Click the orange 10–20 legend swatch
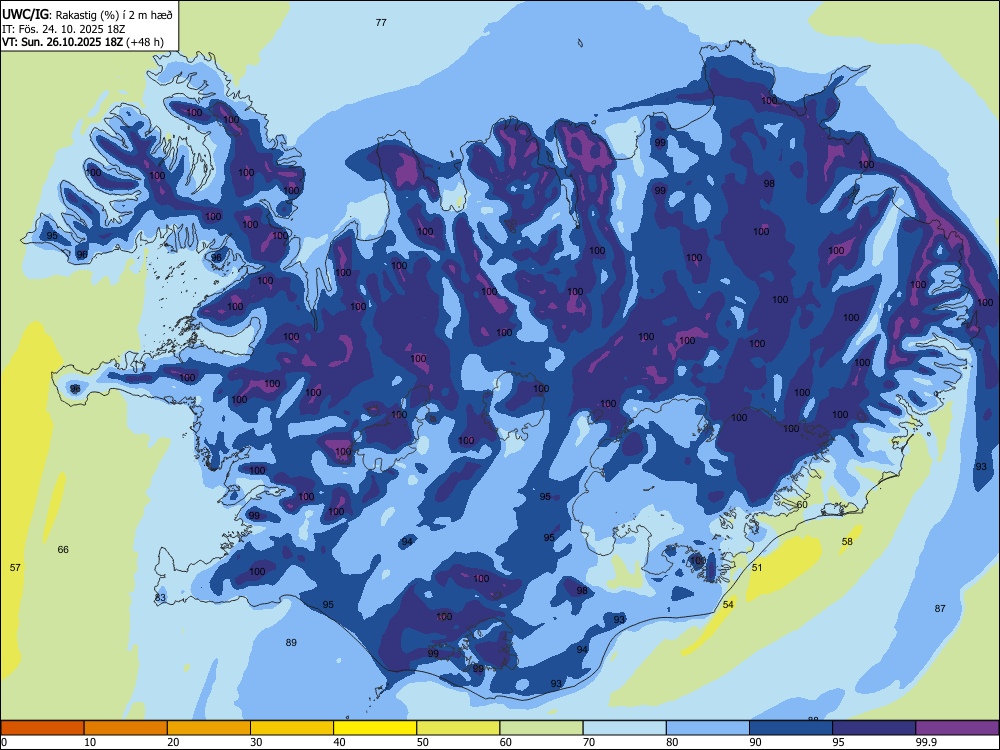 tap(126, 728)
